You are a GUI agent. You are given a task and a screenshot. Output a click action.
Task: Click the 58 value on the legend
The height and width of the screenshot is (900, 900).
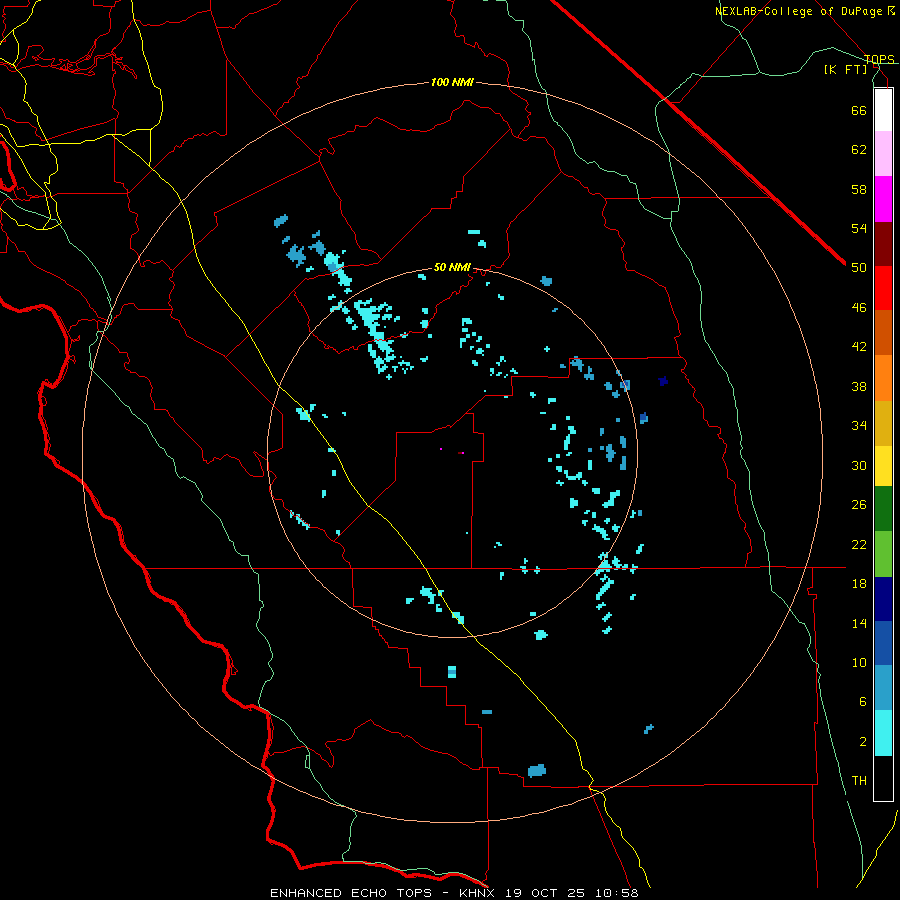(859, 189)
